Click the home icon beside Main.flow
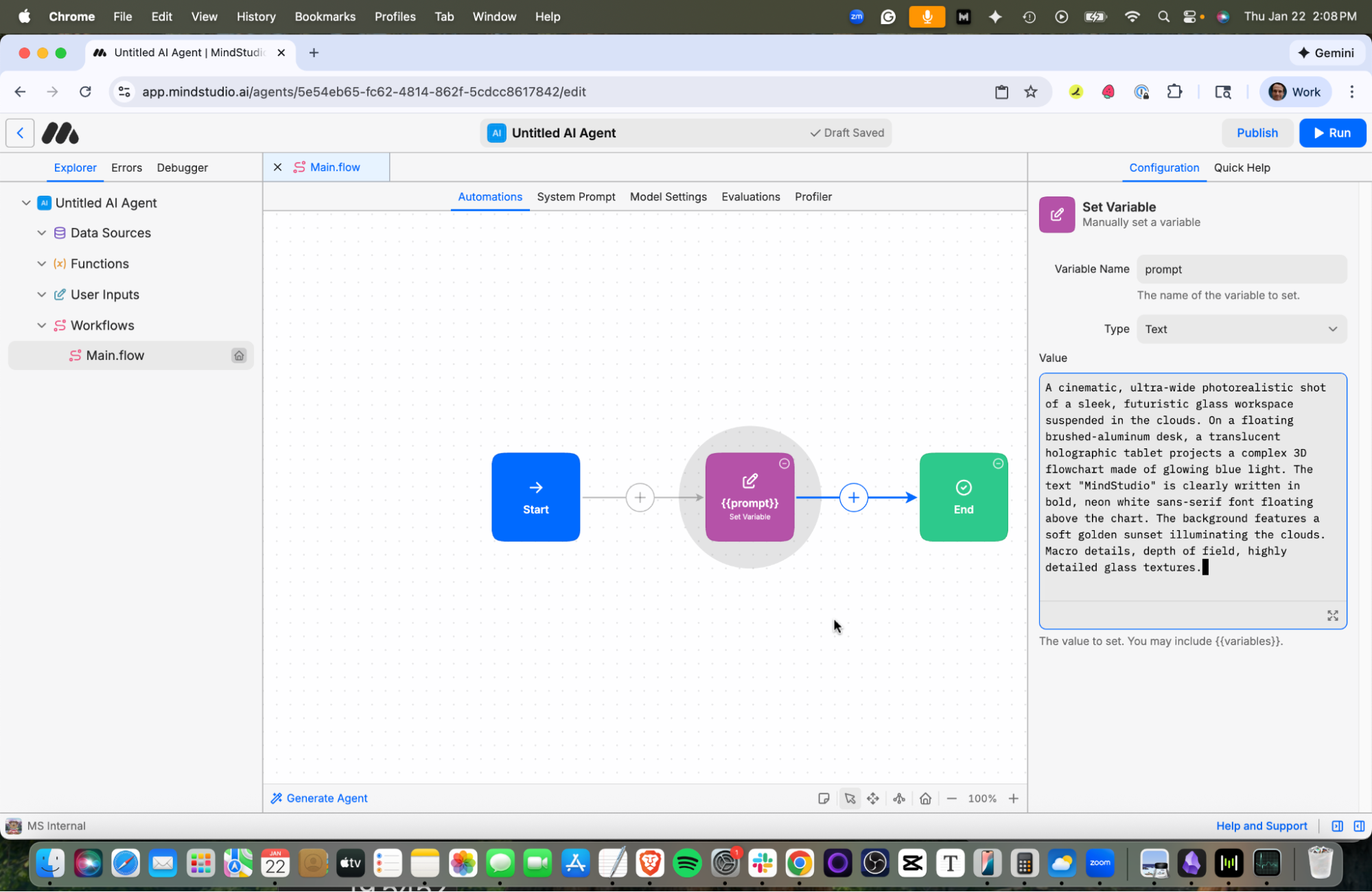 [x=238, y=355]
